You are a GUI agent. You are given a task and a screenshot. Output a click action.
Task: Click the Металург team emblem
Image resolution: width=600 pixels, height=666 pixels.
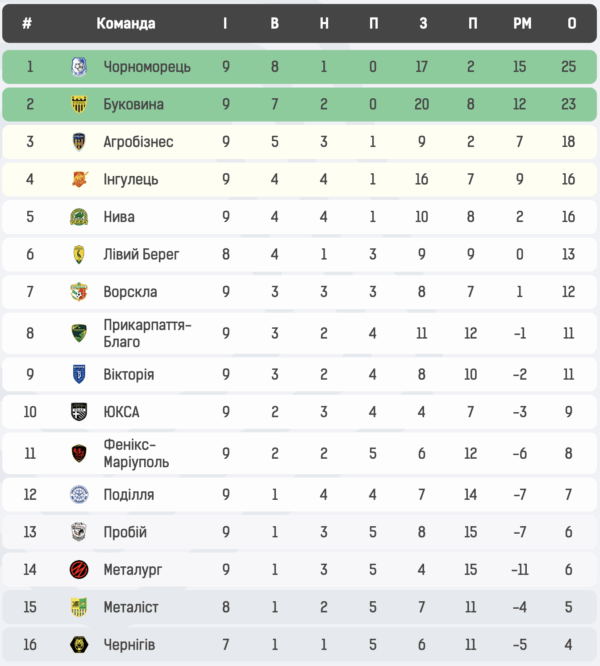click(79, 569)
